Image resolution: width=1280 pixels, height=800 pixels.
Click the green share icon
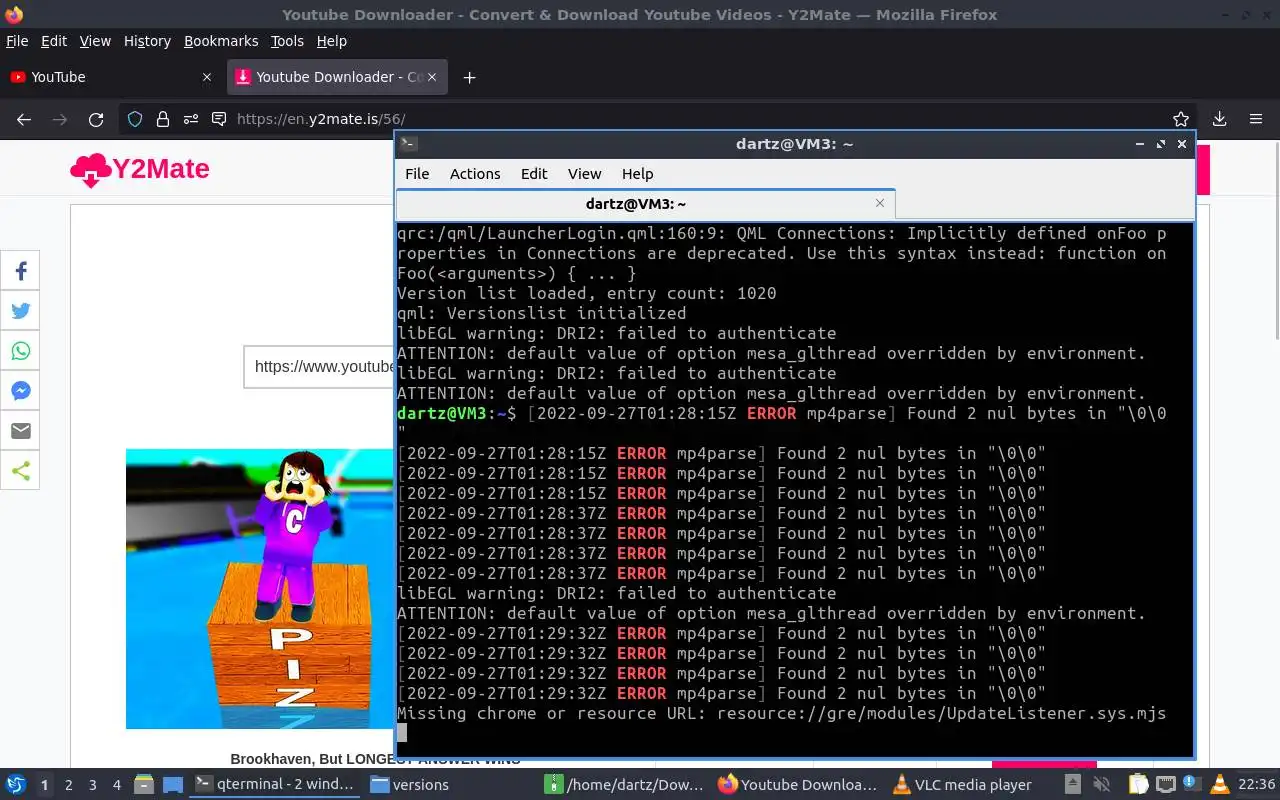(x=20, y=471)
